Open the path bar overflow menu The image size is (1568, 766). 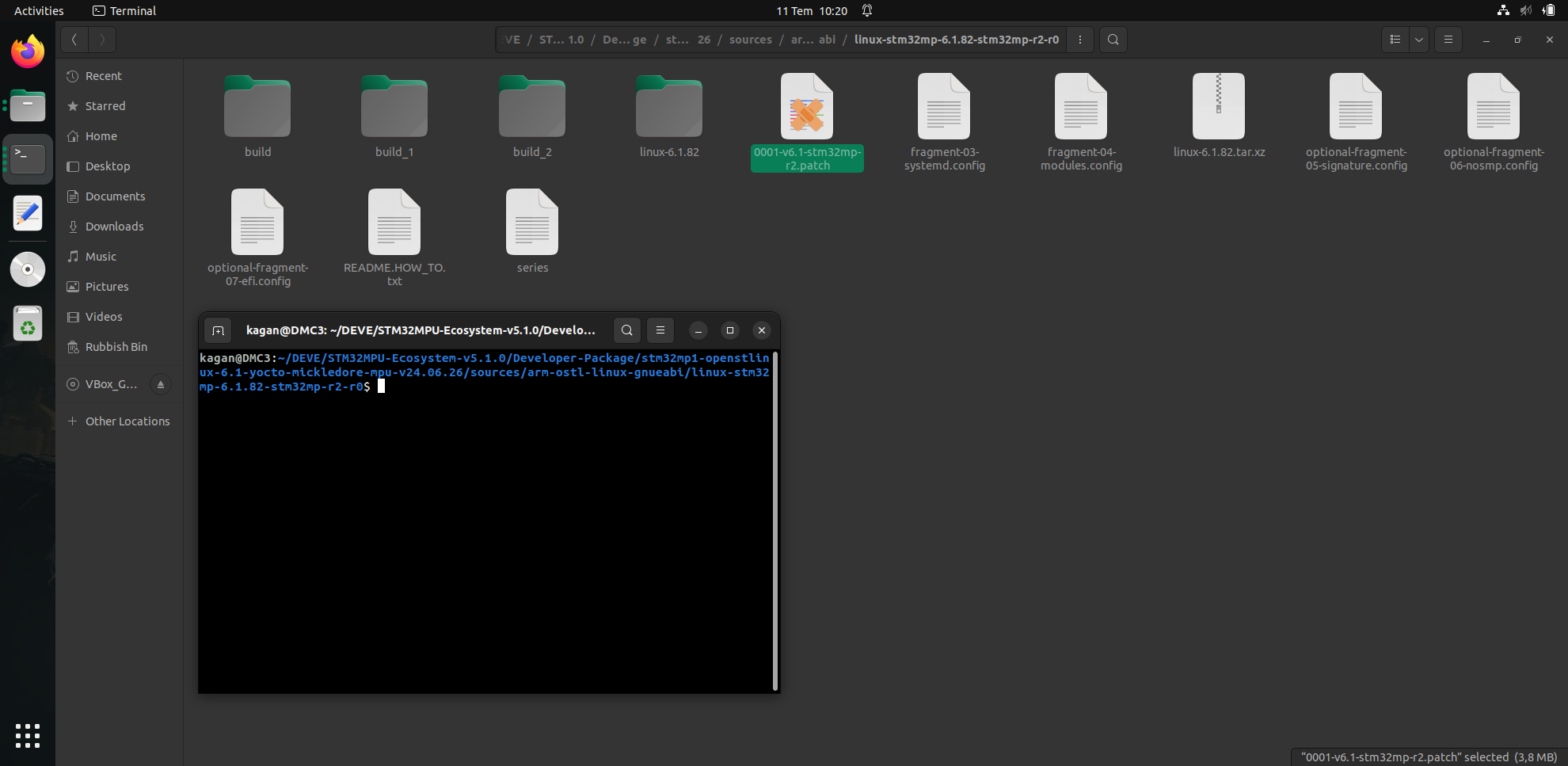tap(1080, 39)
